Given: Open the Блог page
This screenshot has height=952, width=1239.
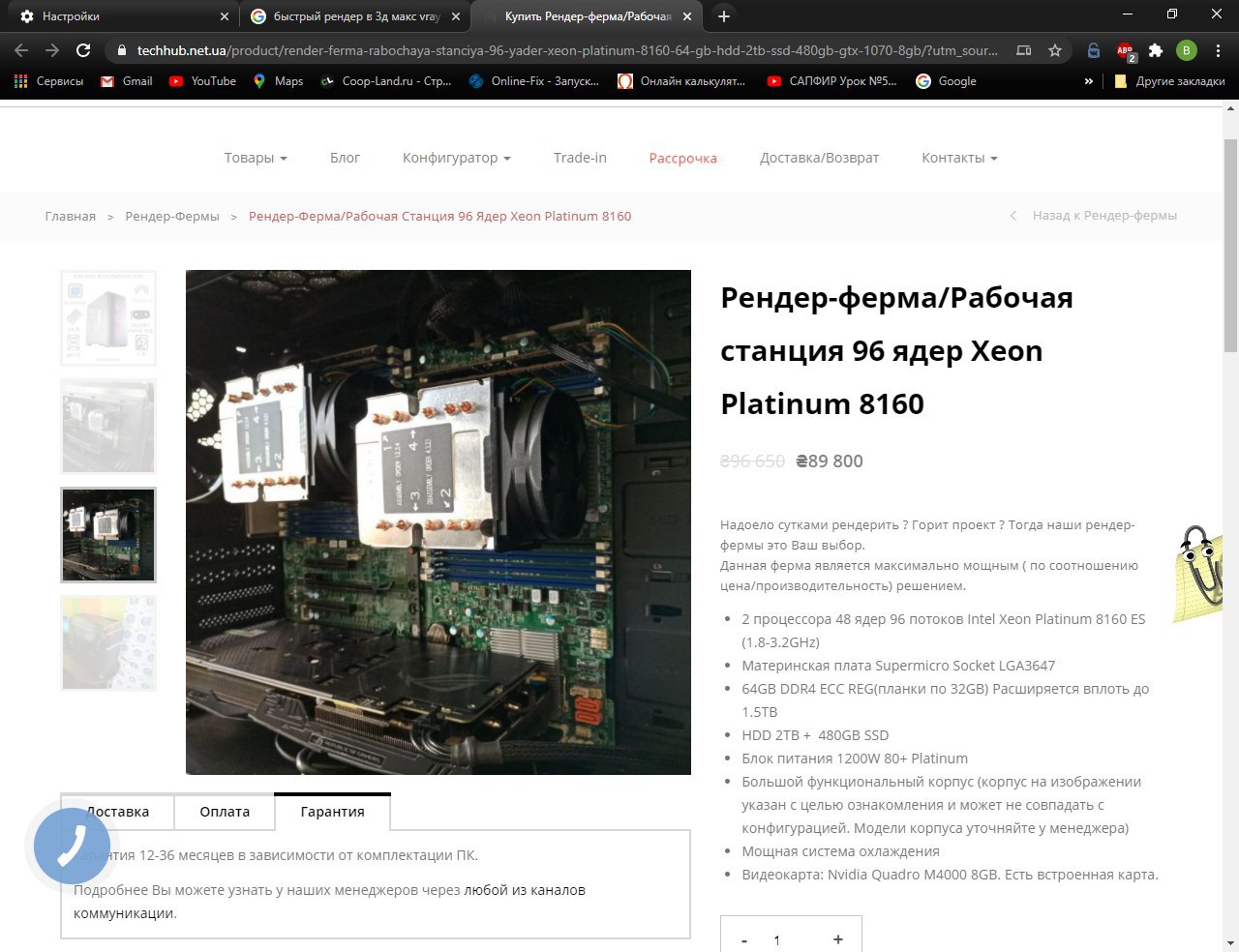Looking at the screenshot, I should point(345,158).
